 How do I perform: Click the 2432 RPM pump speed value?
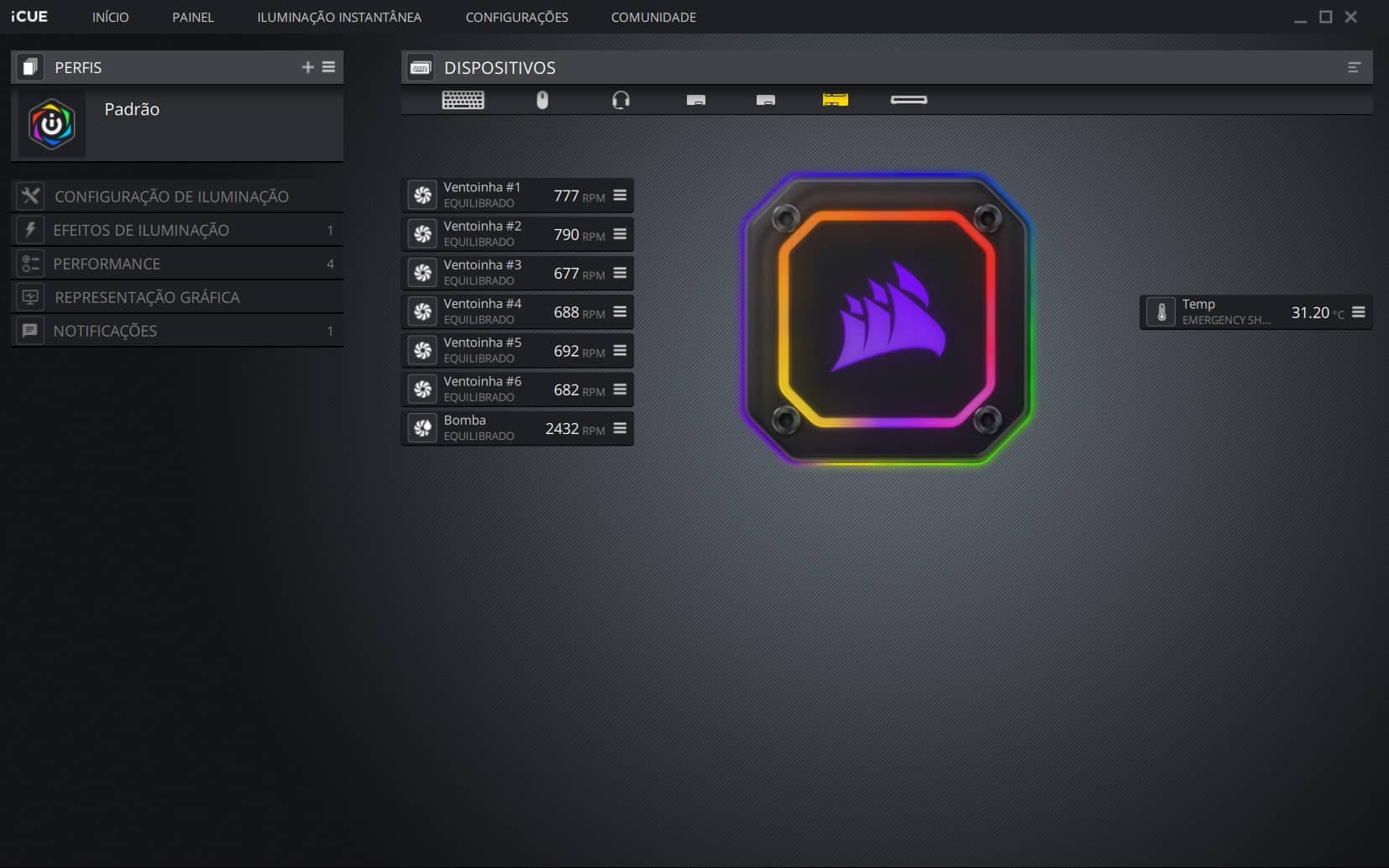point(574,429)
